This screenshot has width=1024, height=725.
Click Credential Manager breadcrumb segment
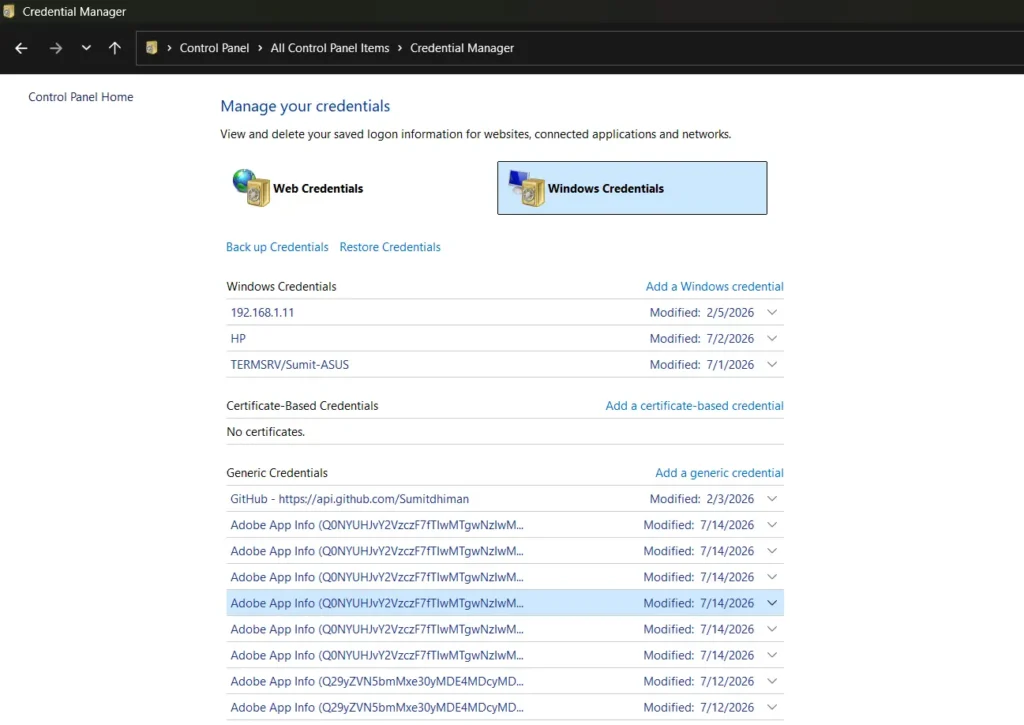[x=462, y=48]
